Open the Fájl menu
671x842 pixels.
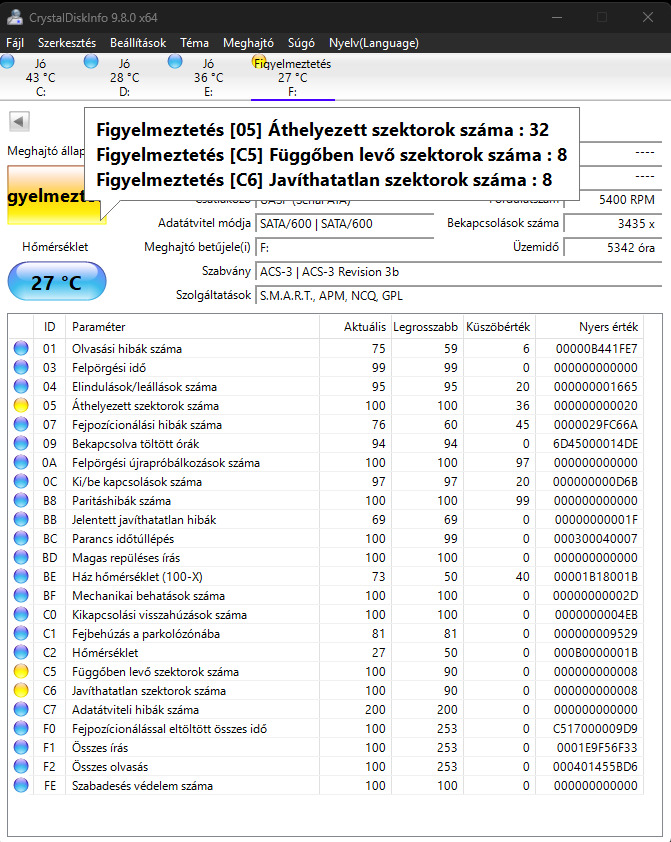(15, 43)
